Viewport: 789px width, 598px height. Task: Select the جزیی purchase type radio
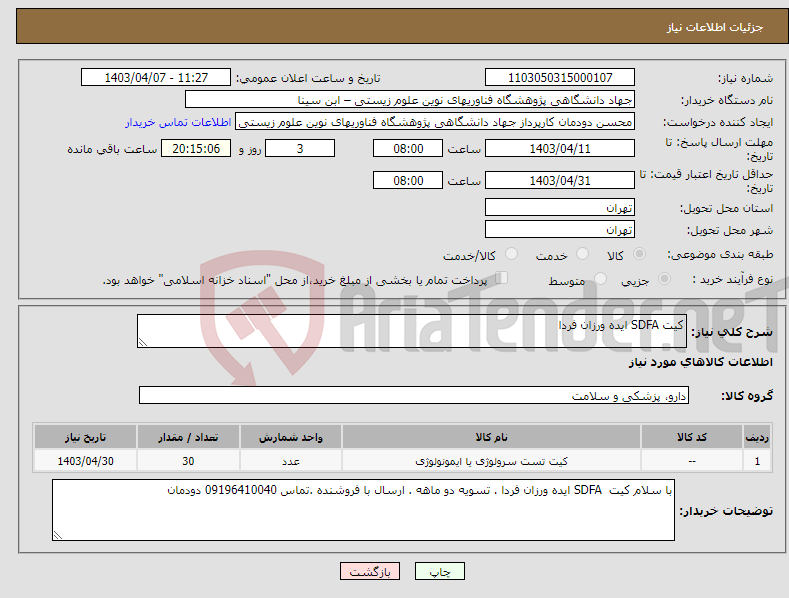point(664,278)
